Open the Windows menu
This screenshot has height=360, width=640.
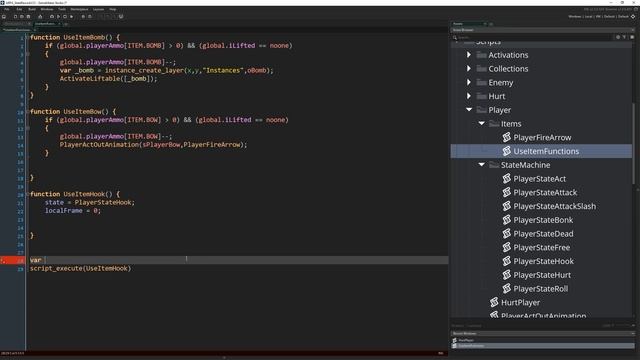pos(47,9)
